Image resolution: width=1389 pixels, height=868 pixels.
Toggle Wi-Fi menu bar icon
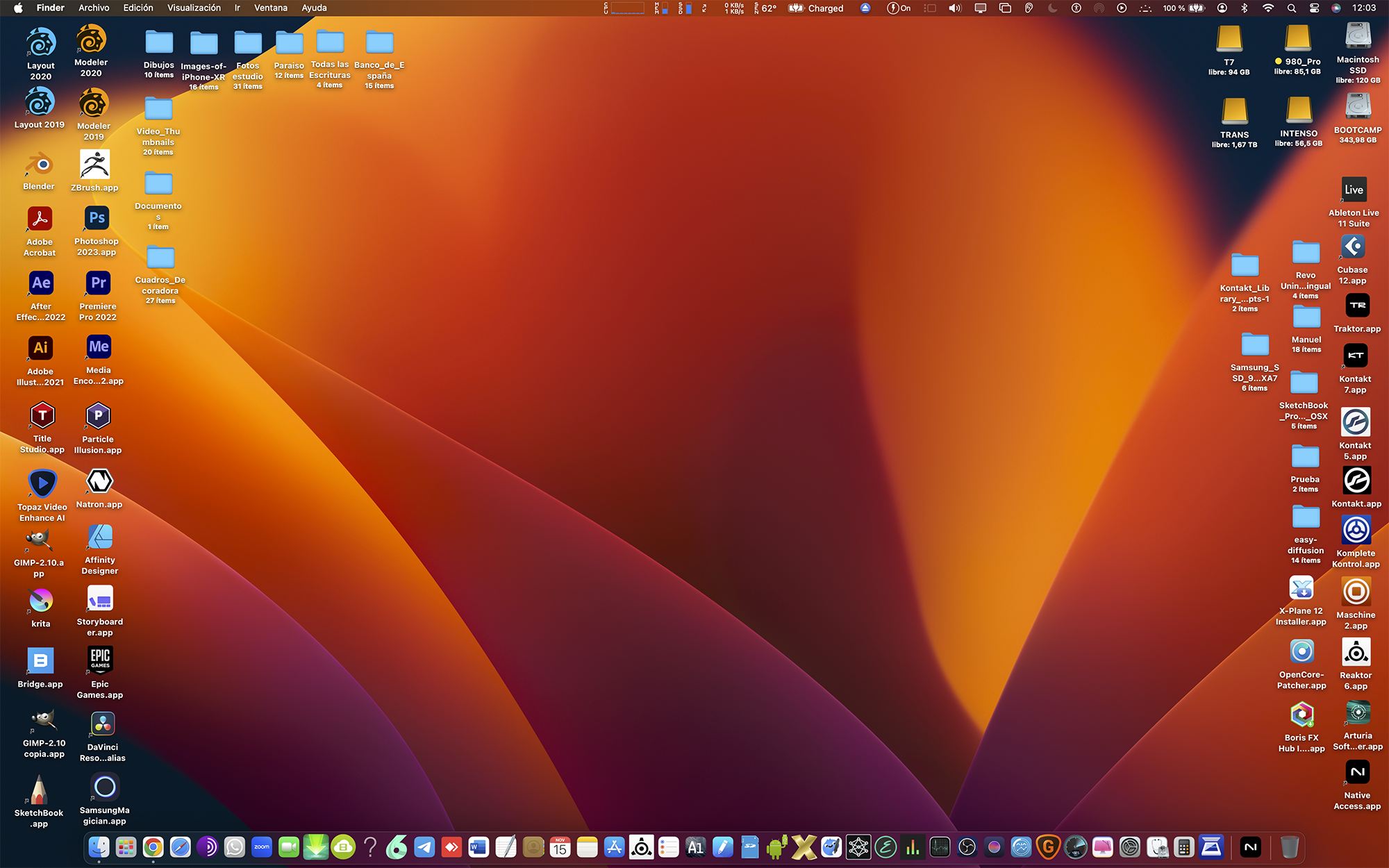point(1268,8)
